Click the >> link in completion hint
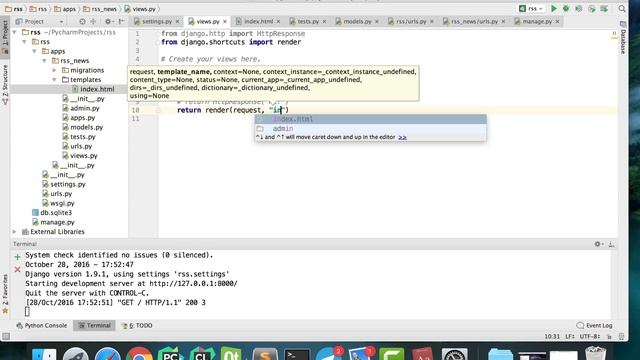The height and width of the screenshot is (360, 640). 402,137
